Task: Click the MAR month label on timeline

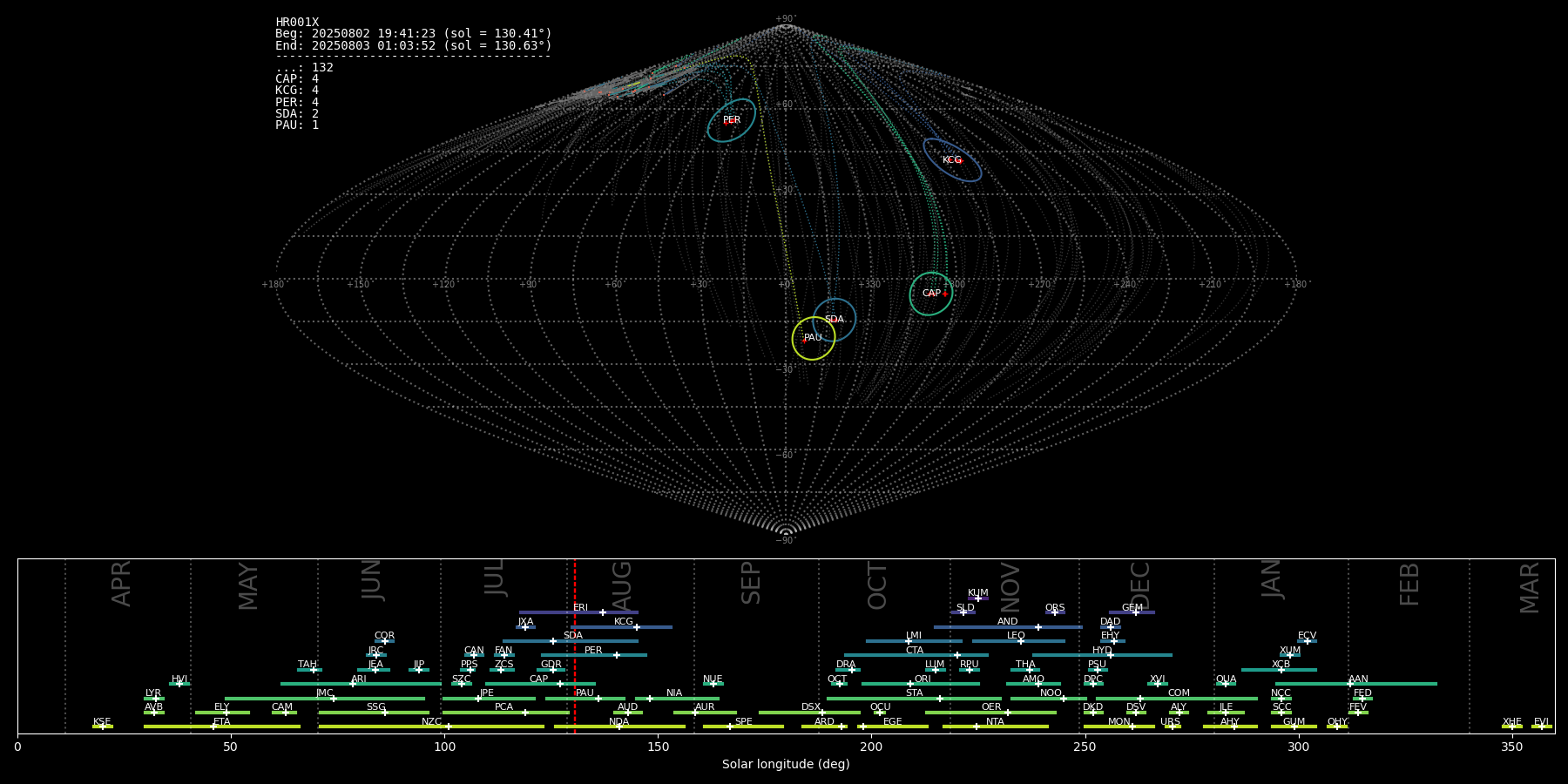Action: [1530, 587]
